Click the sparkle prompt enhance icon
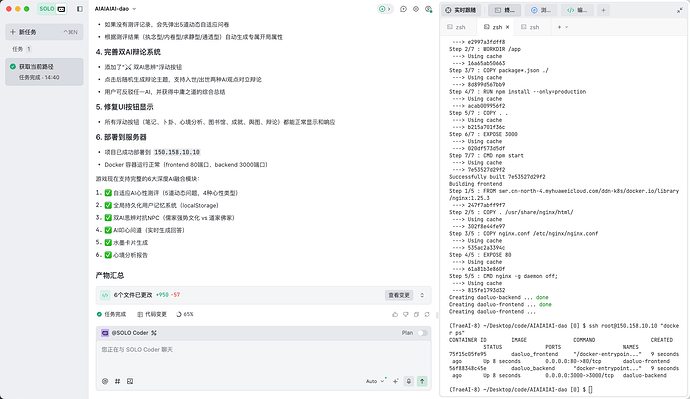Screen dimensions: 690x399 [x=395, y=381]
